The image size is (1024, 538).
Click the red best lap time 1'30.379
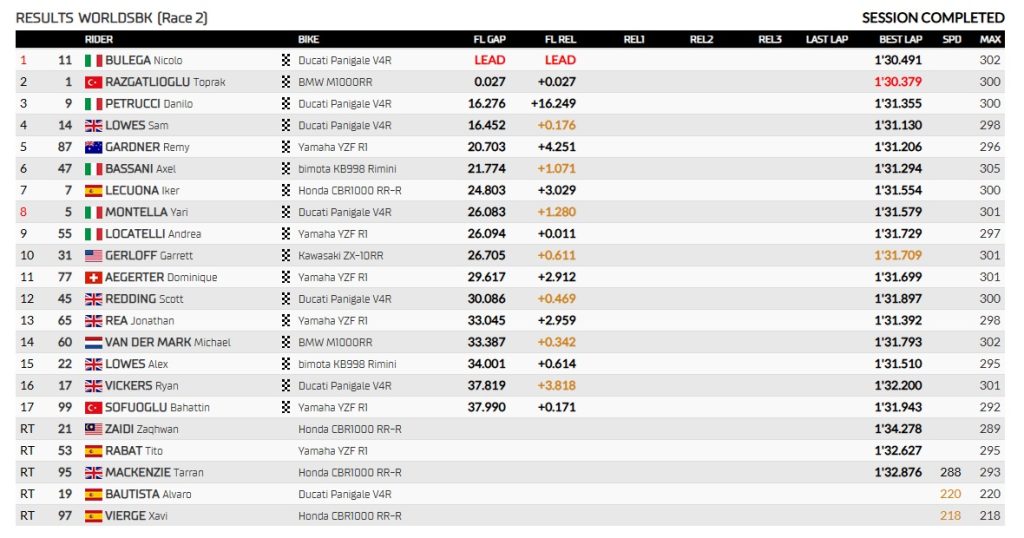[x=898, y=82]
